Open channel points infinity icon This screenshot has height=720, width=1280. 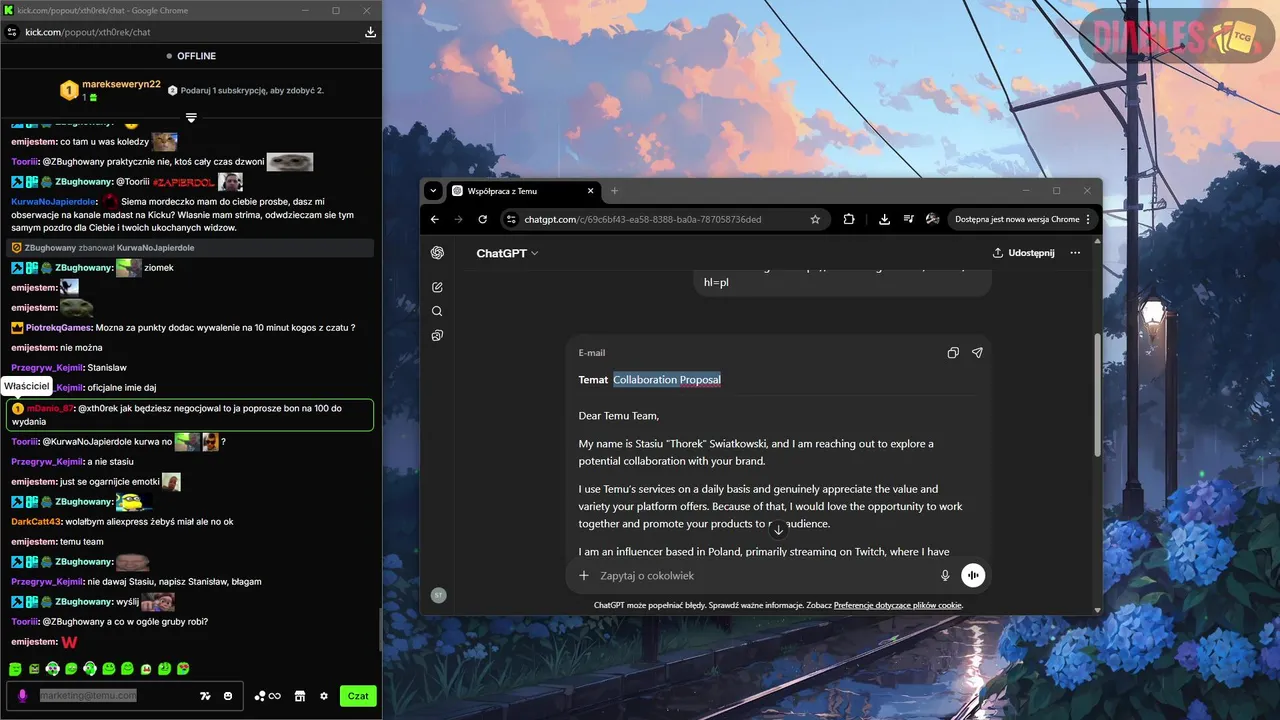(267, 696)
